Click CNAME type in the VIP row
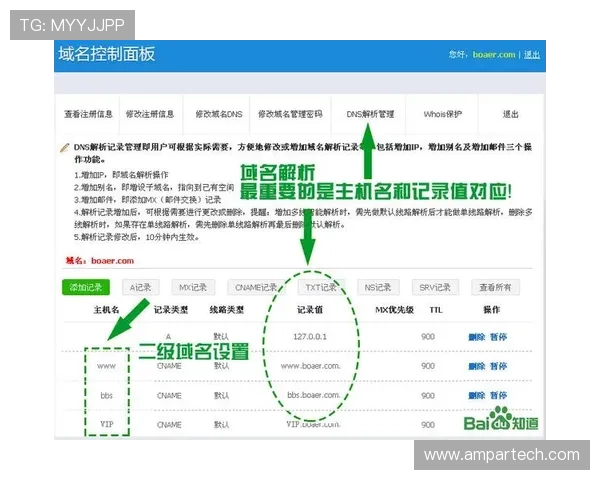This screenshot has height=480, width=600. point(169,425)
